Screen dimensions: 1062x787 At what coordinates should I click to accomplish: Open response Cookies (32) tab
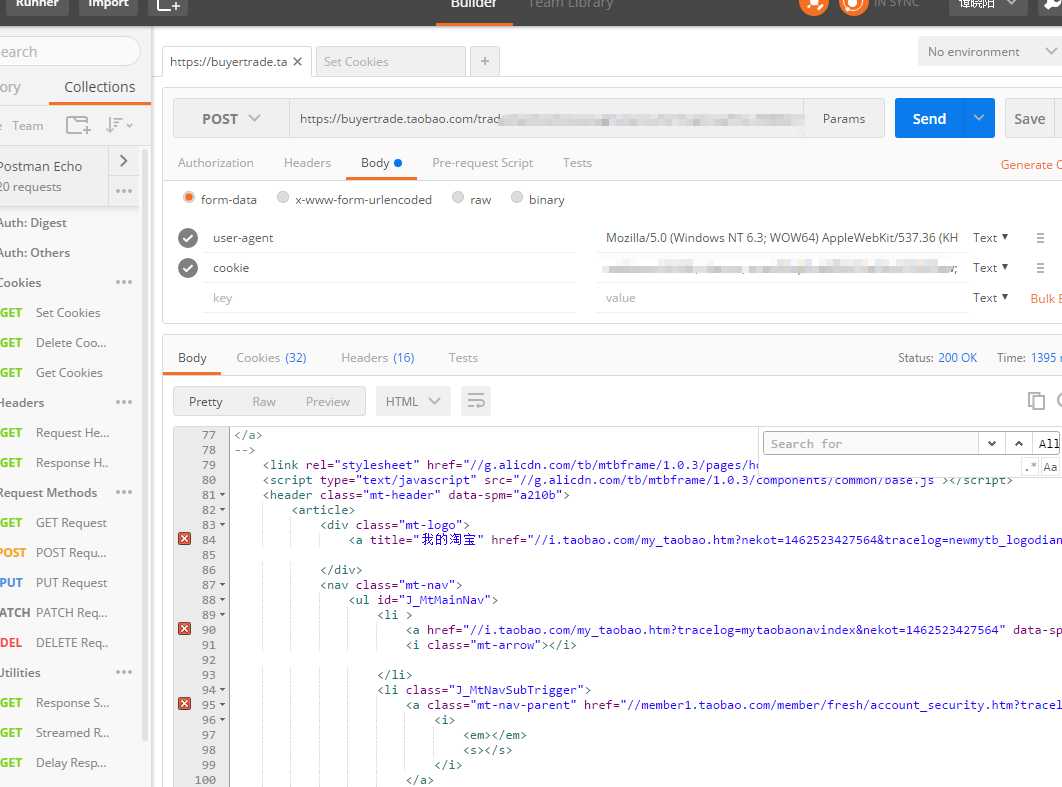(271, 358)
